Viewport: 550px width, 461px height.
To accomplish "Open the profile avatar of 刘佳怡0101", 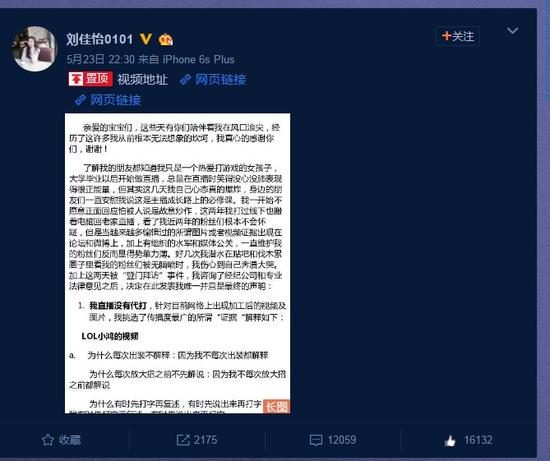I will (34, 48).
